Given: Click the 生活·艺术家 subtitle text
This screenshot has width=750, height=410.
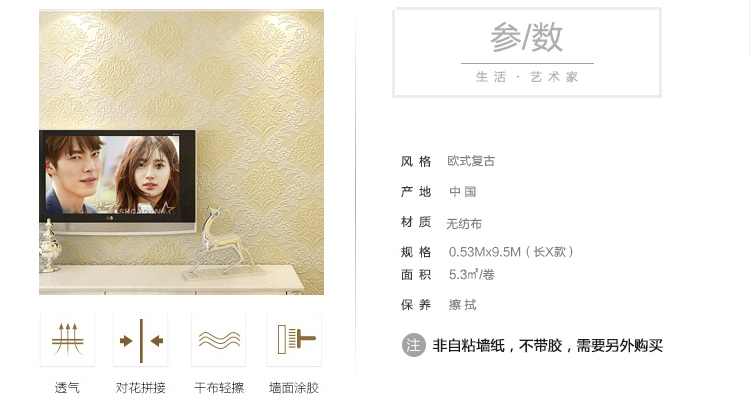Looking at the screenshot, I should (x=527, y=77).
